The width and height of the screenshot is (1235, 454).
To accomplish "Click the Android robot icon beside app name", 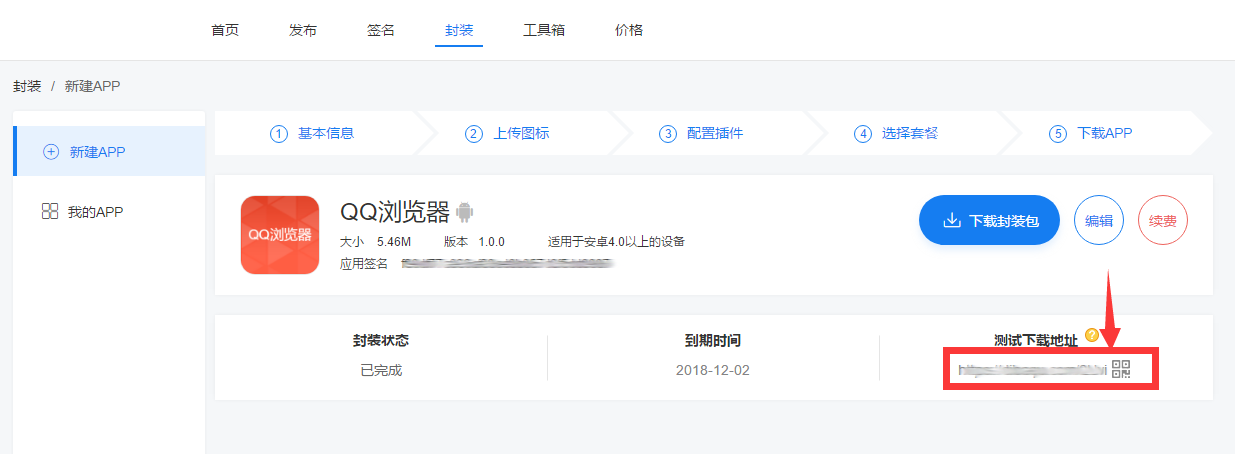I will point(464,212).
